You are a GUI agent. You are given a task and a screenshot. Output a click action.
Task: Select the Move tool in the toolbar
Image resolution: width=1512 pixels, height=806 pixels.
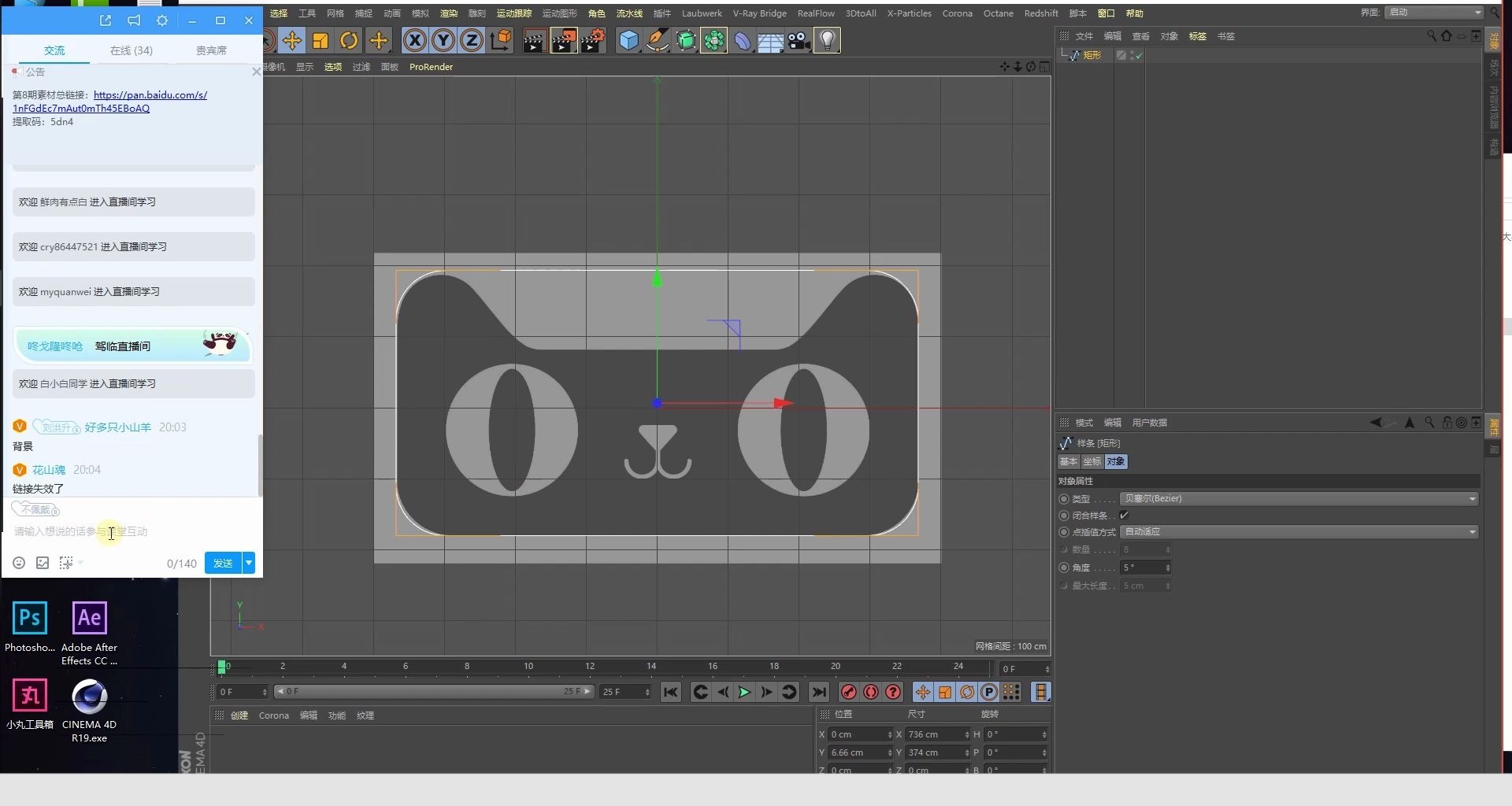[x=291, y=40]
